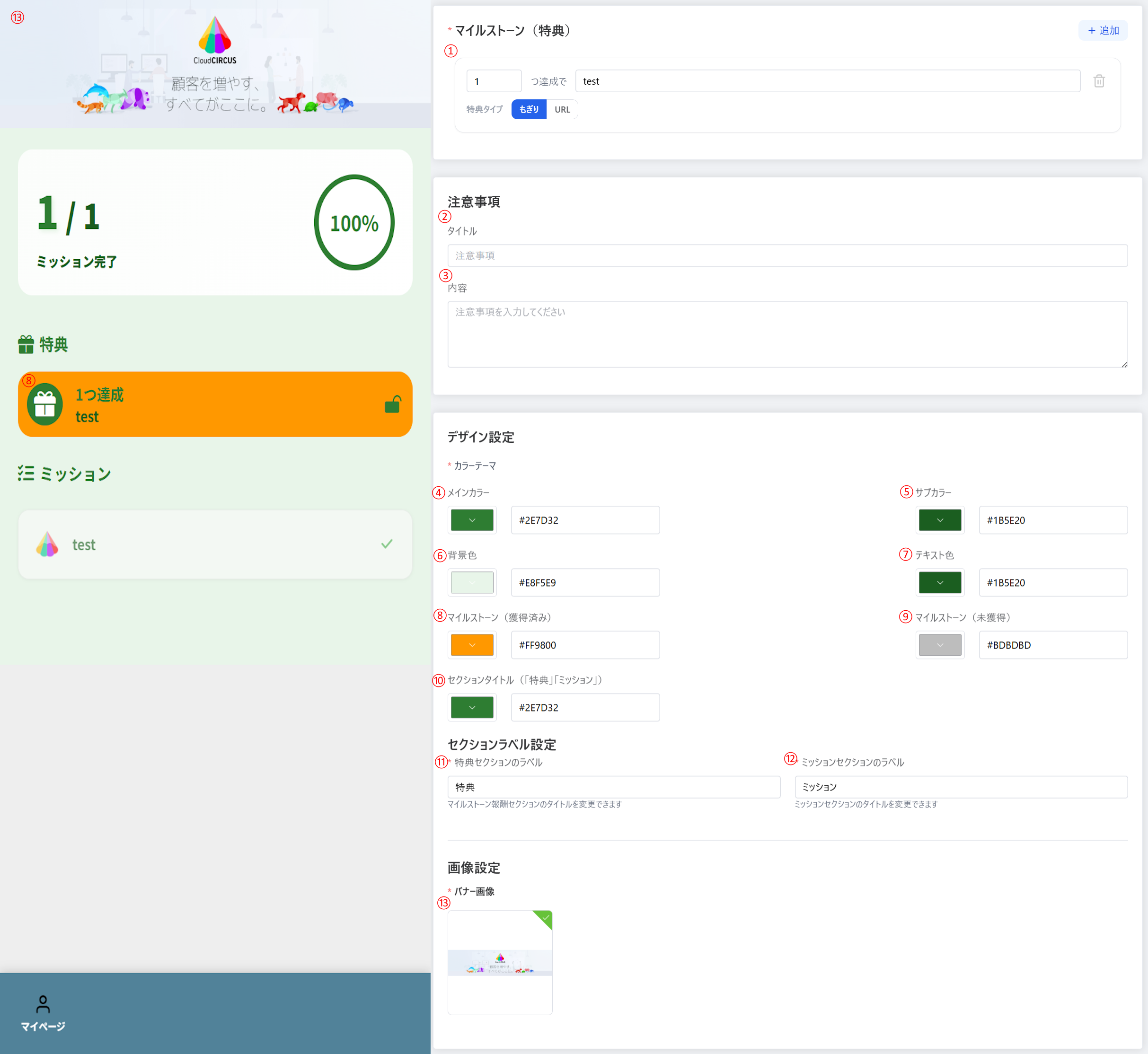Click the cone icon beside the test mission
This screenshot has height=1054, width=1148.
(x=47, y=544)
